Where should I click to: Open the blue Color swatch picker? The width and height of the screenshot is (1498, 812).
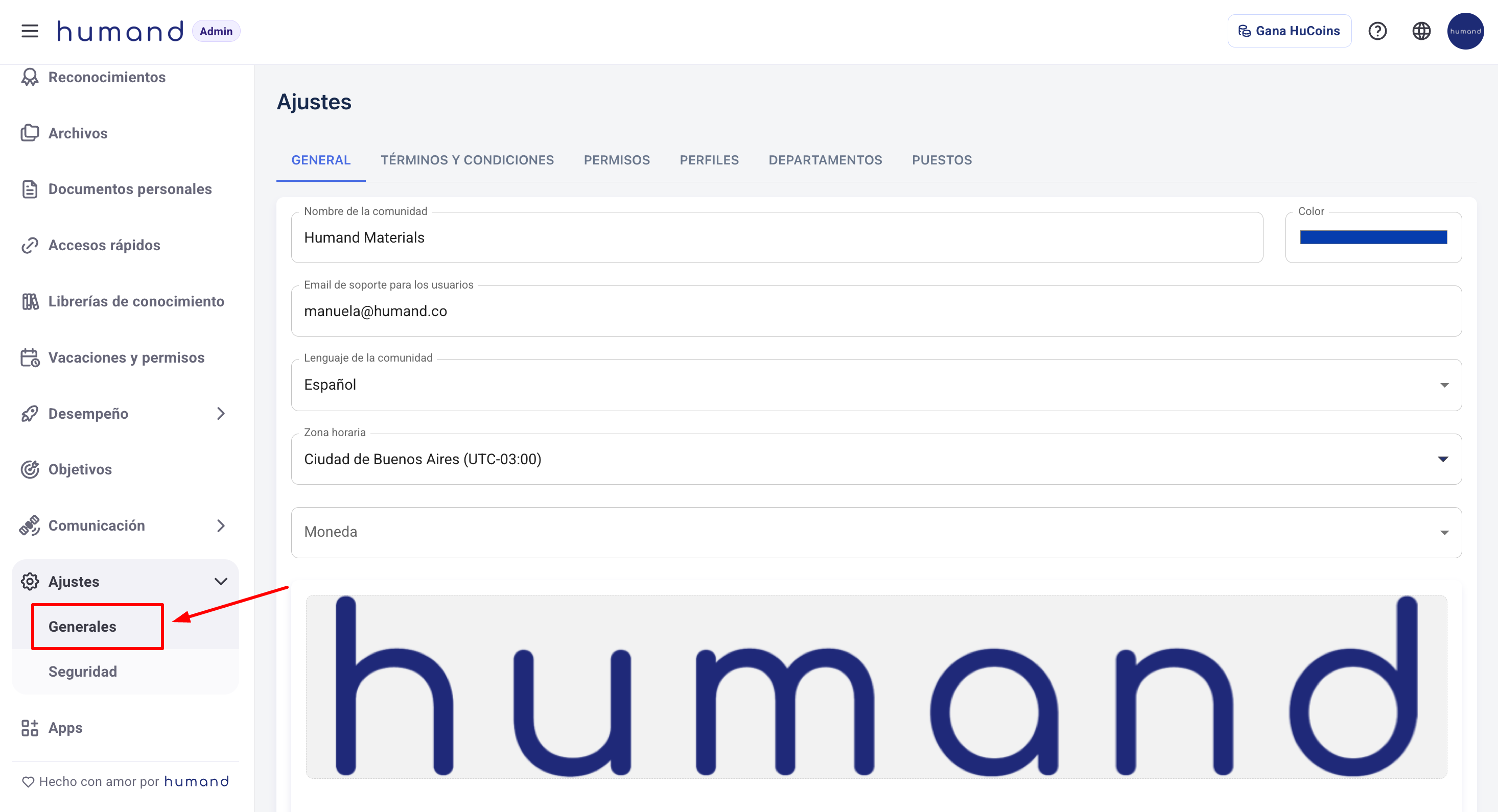1373,237
